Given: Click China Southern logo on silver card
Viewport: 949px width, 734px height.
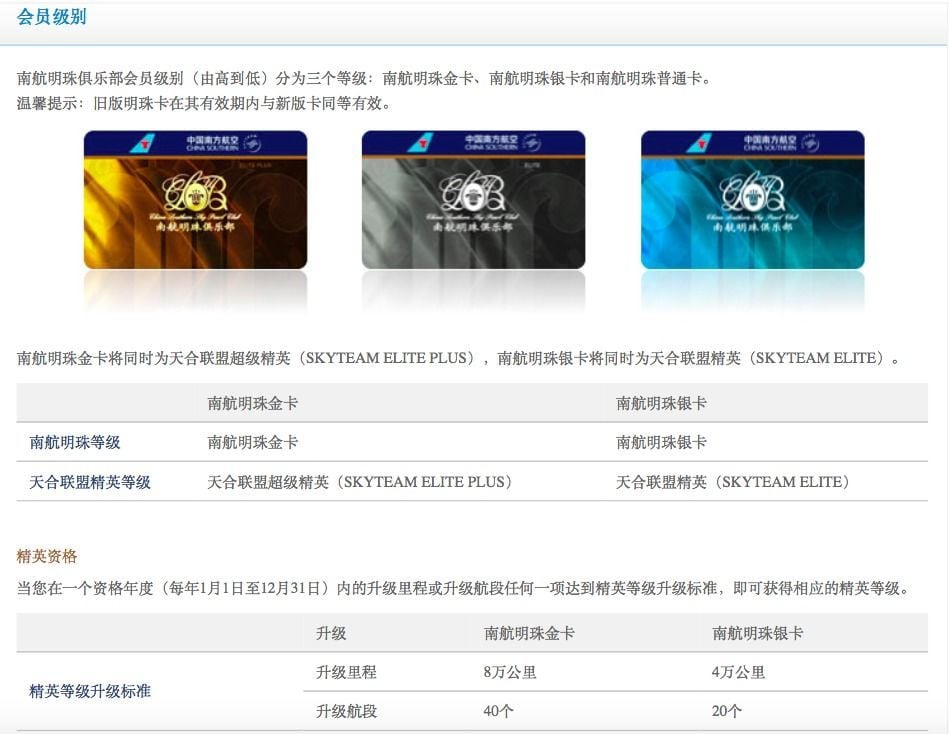Looking at the screenshot, I should (x=421, y=143).
